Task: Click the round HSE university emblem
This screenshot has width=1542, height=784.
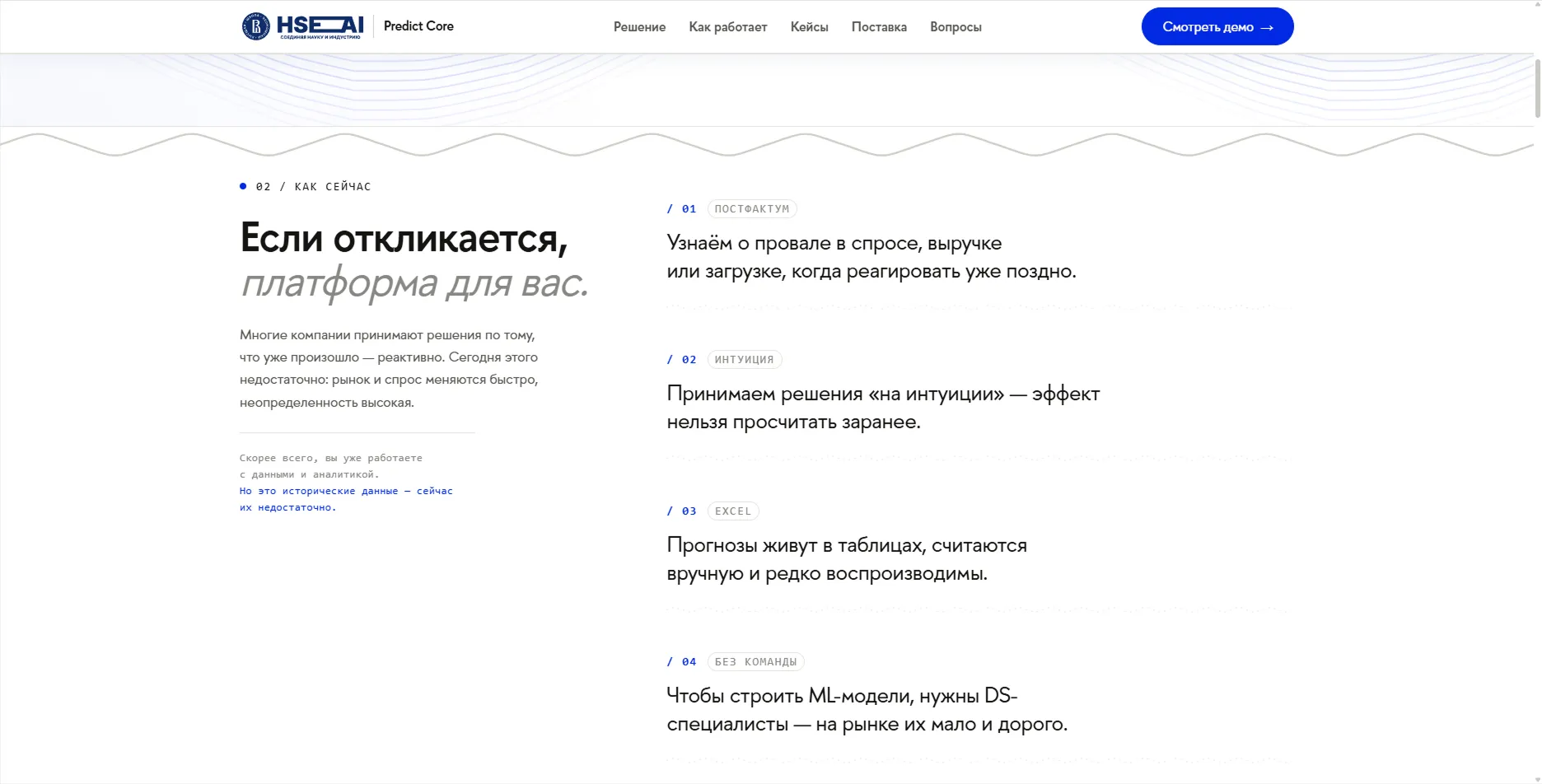Action: coord(255,26)
